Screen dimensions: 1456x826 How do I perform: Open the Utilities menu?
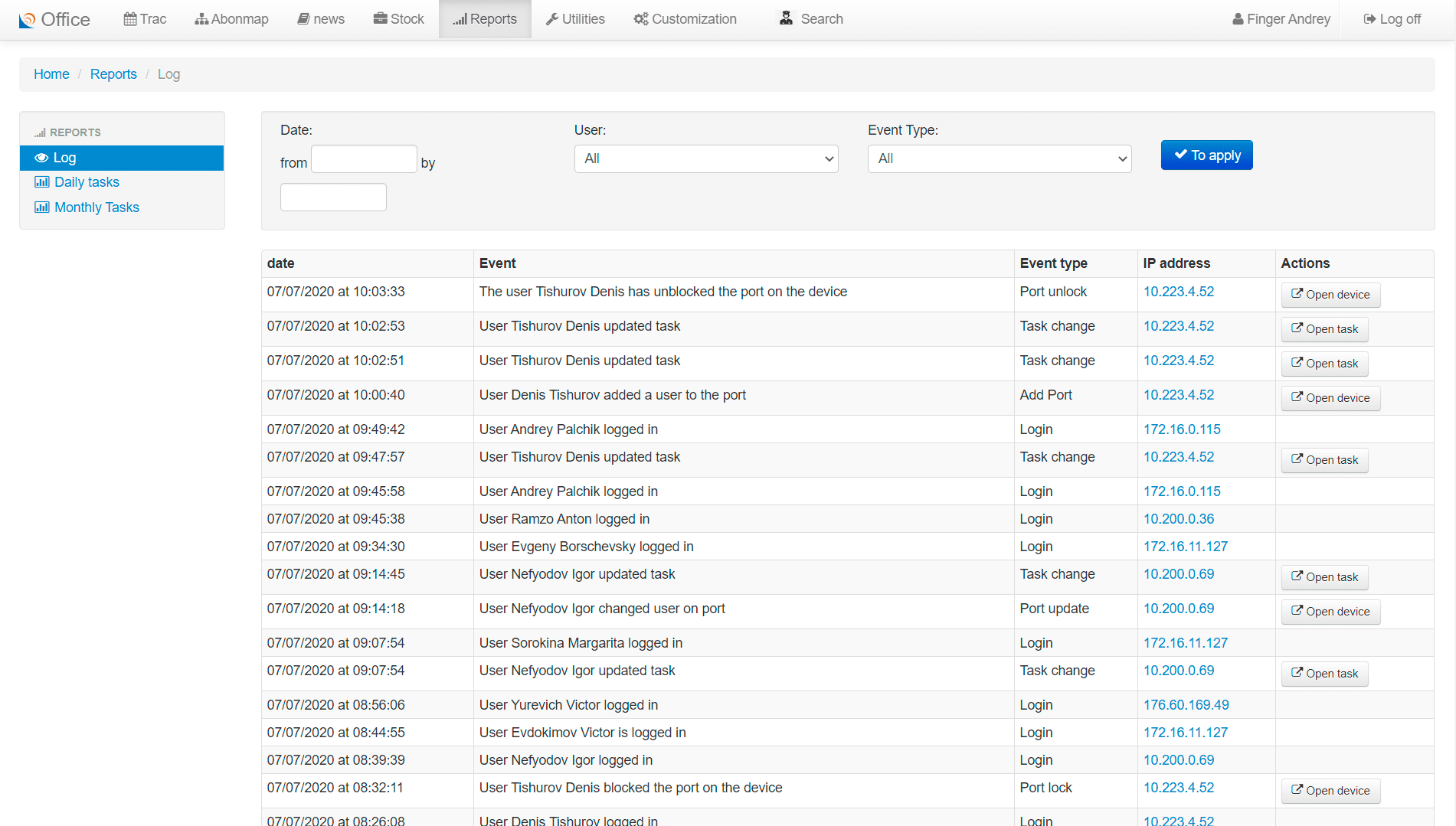pos(575,19)
